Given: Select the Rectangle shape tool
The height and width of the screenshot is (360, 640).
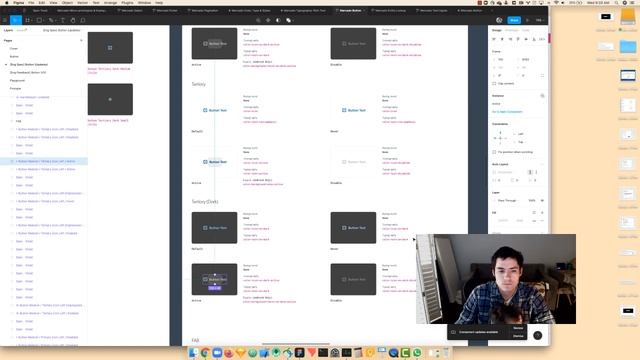Looking at the screenshot, I should pos(39,20).
